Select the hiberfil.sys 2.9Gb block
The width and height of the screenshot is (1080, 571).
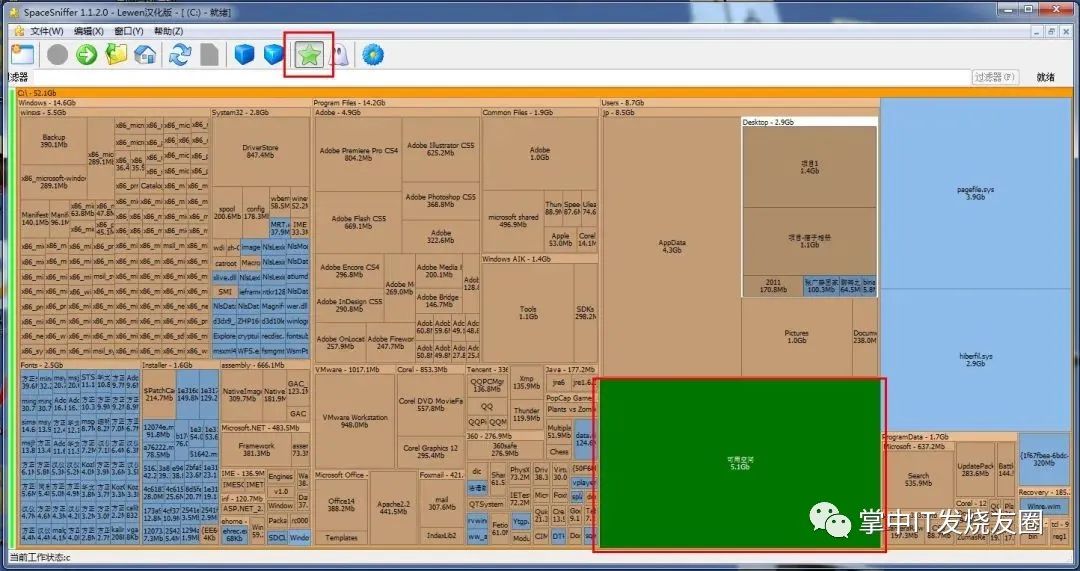(x=975, y=360)
